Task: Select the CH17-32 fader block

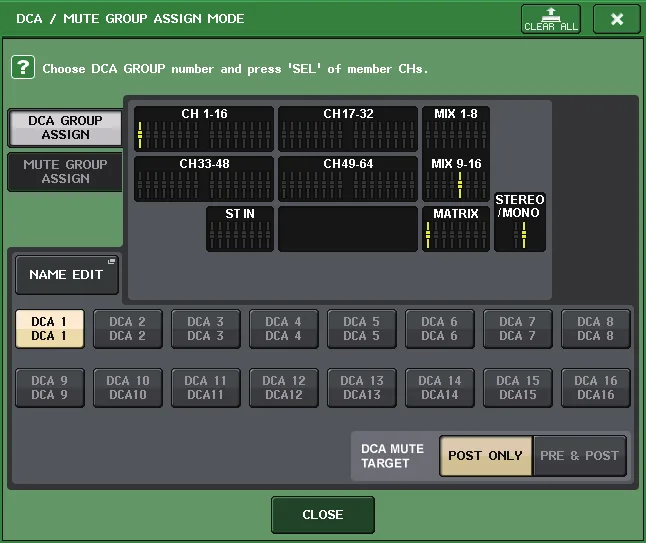Action: click(x=348, y=129)
